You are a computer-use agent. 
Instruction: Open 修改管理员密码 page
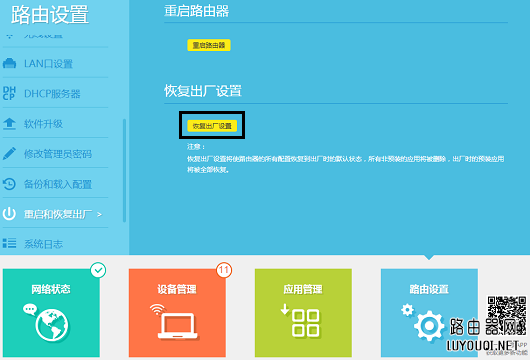pyautogui.click(x=58, y=154)
